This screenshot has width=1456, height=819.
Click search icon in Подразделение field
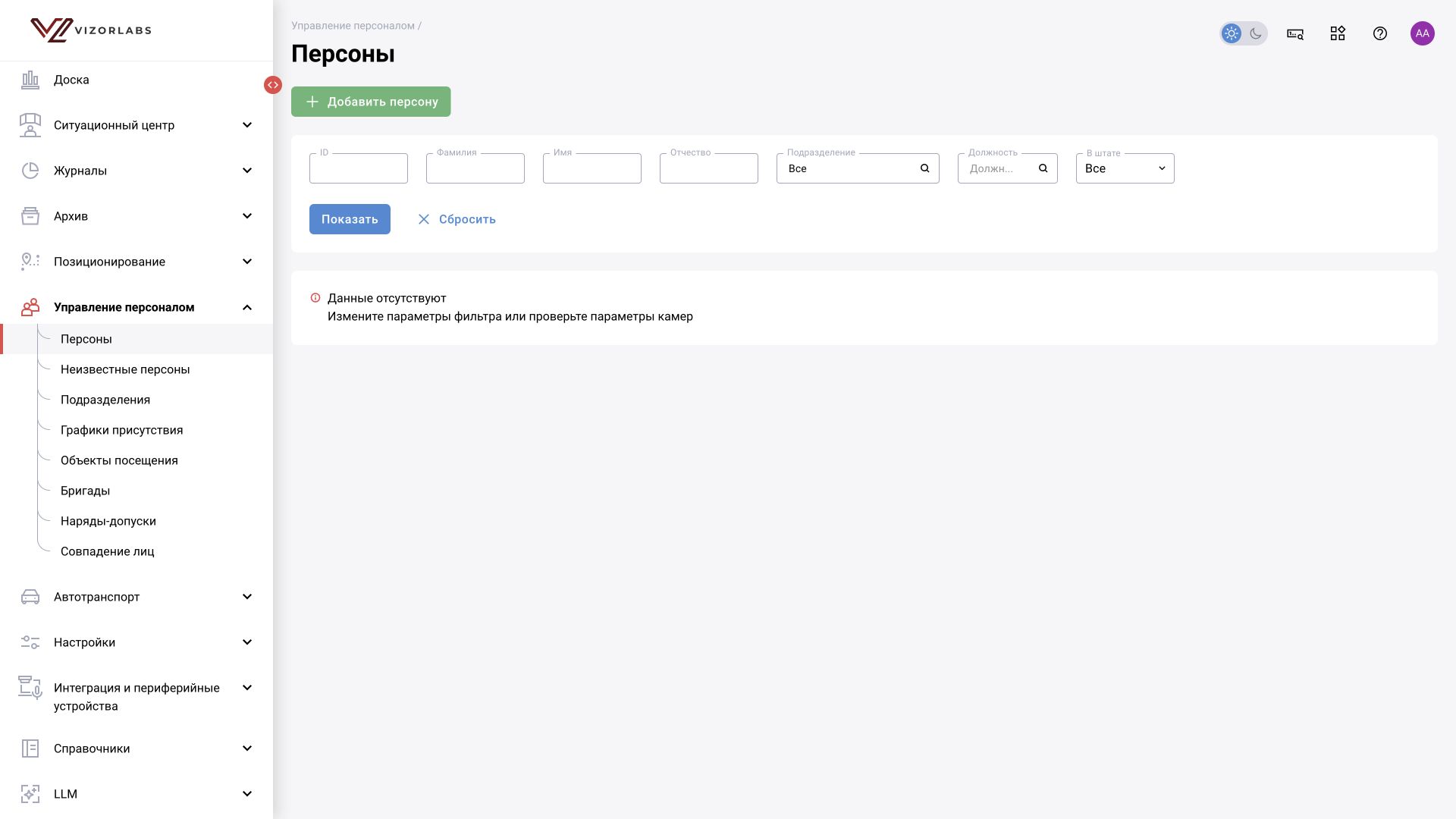(x=925, y=168)
